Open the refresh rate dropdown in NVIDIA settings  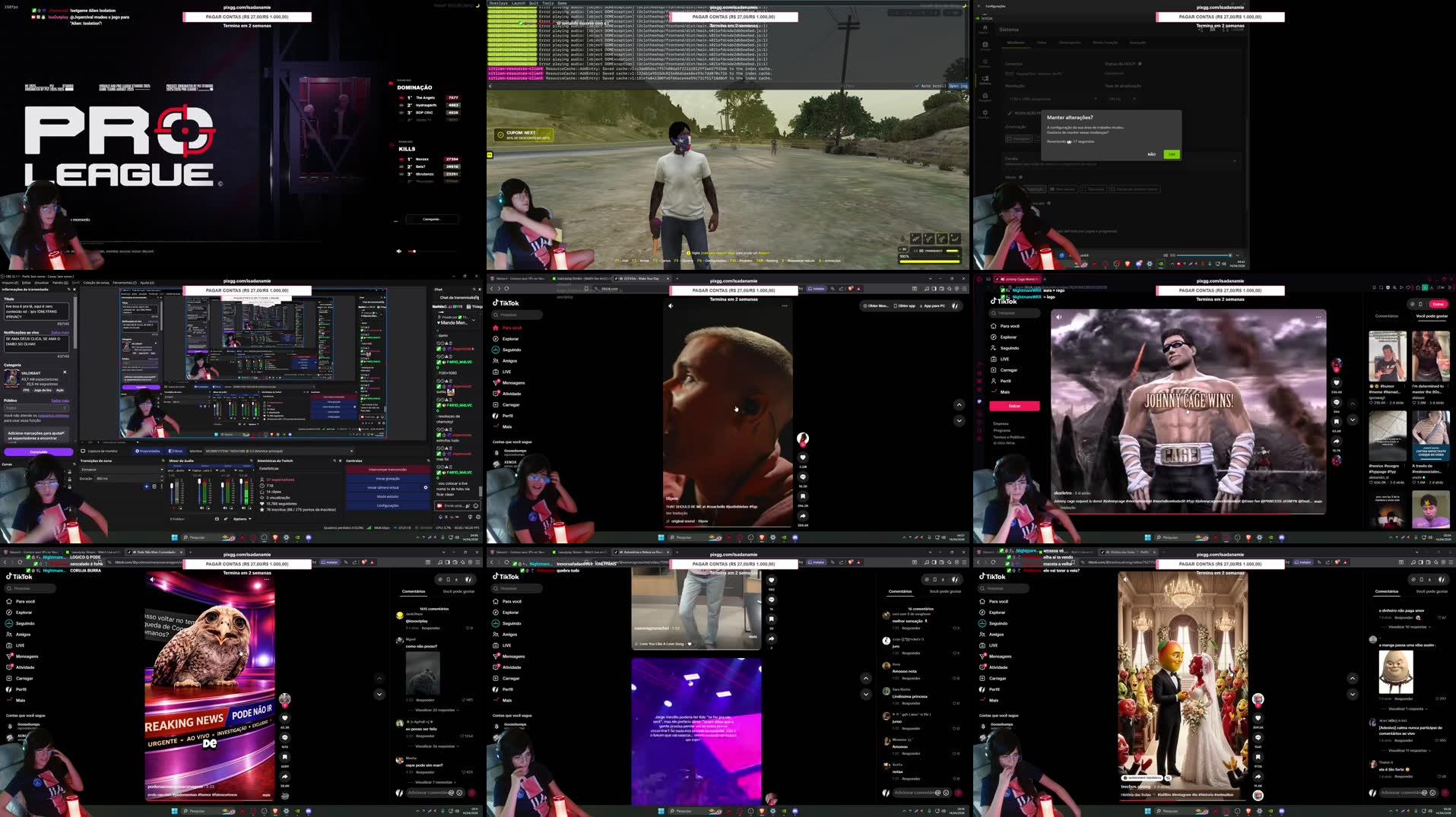coord(1134,99)
